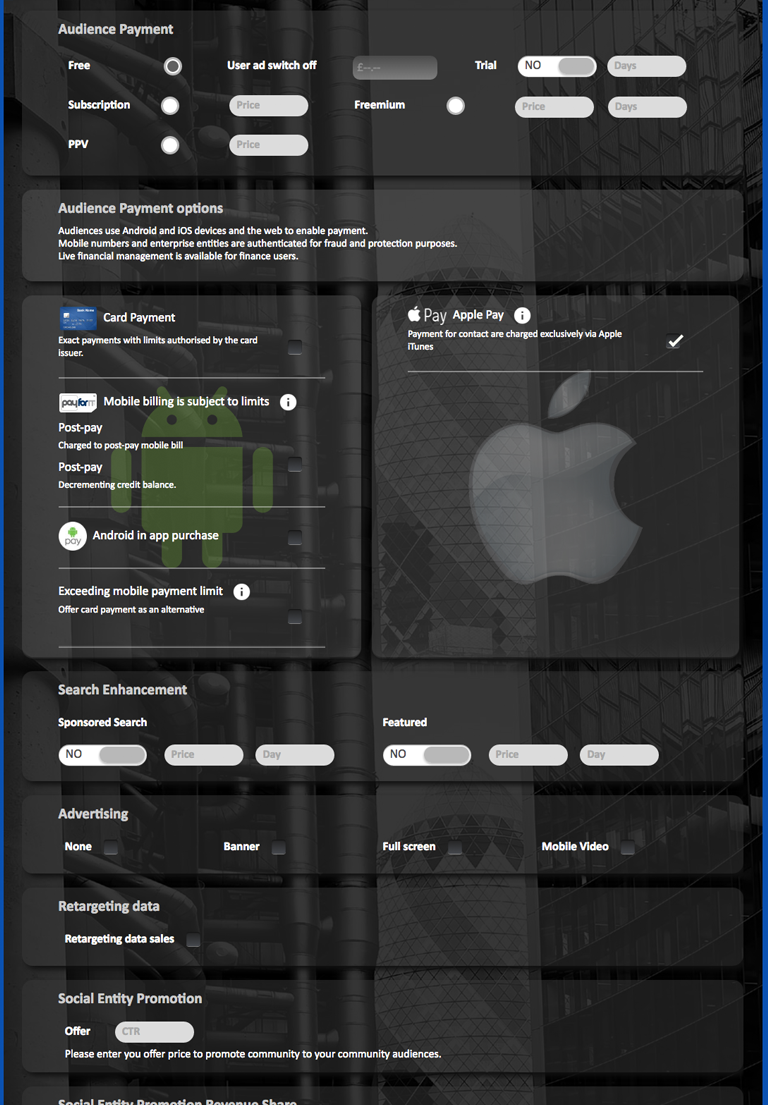Click the Apple Pay logo
Screen dimensions: 768x1105
427,315
